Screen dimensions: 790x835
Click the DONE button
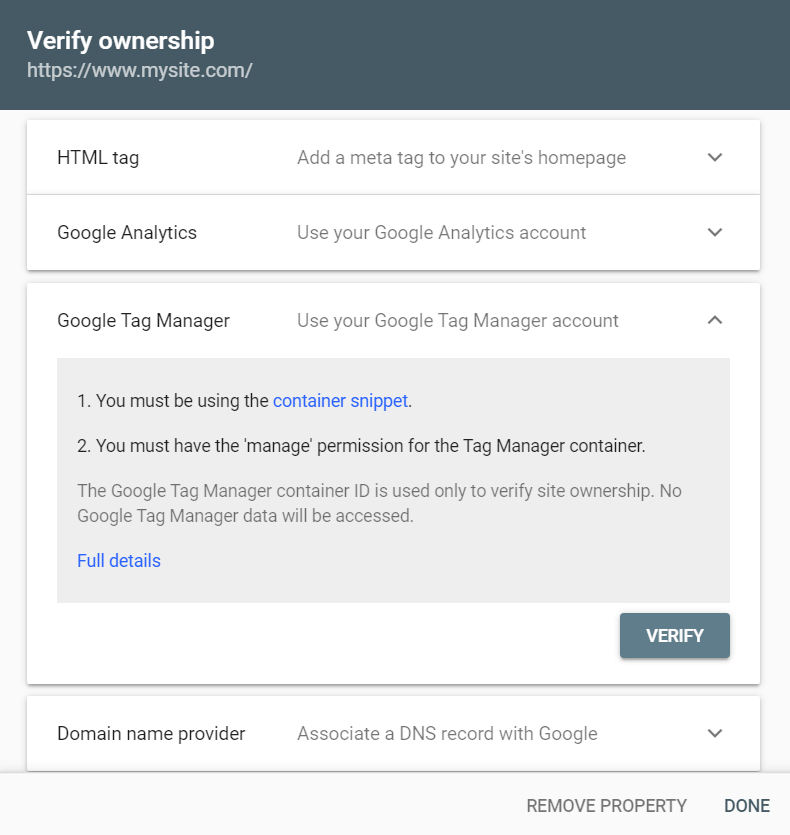pos(747,806)
